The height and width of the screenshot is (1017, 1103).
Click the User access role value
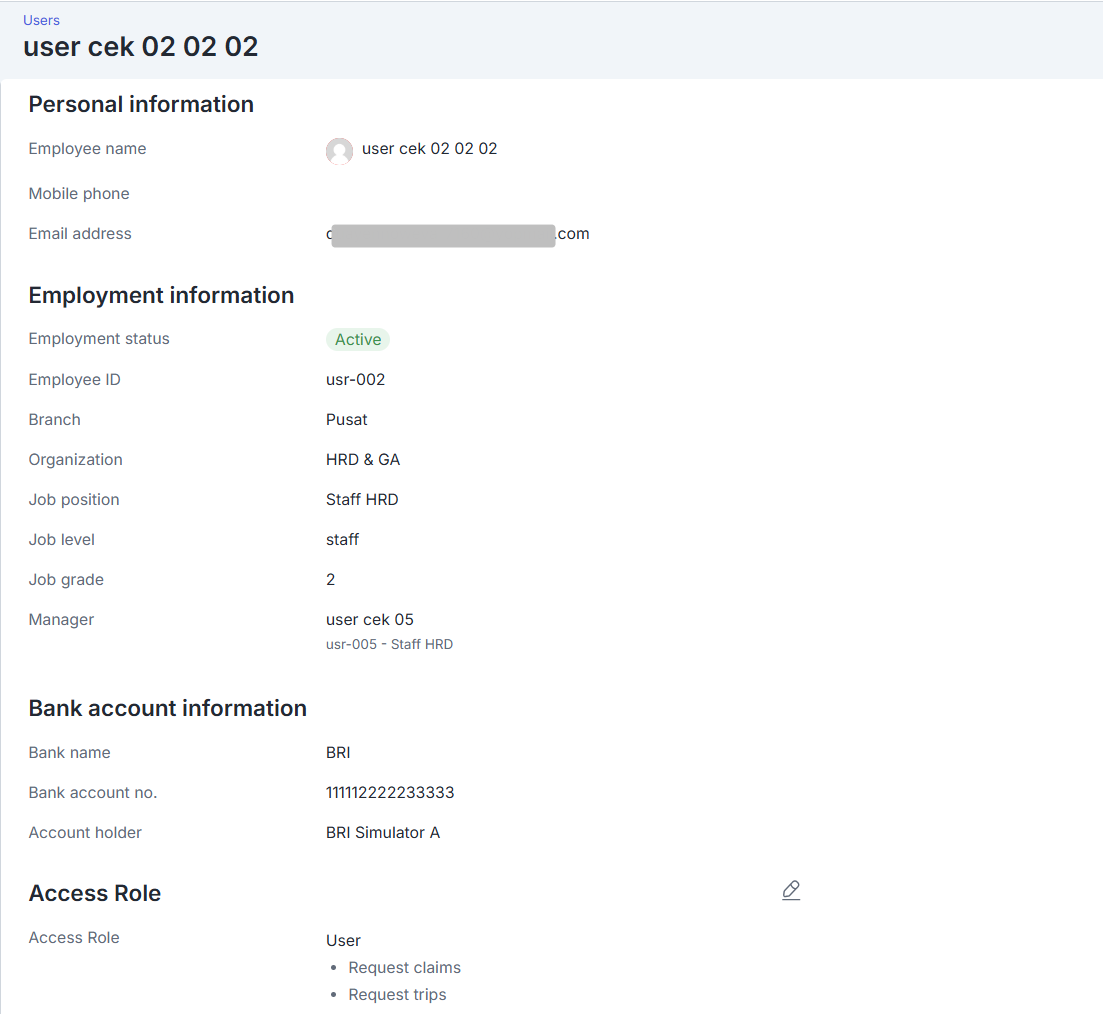pyautogui.click(x=343, y=941)
